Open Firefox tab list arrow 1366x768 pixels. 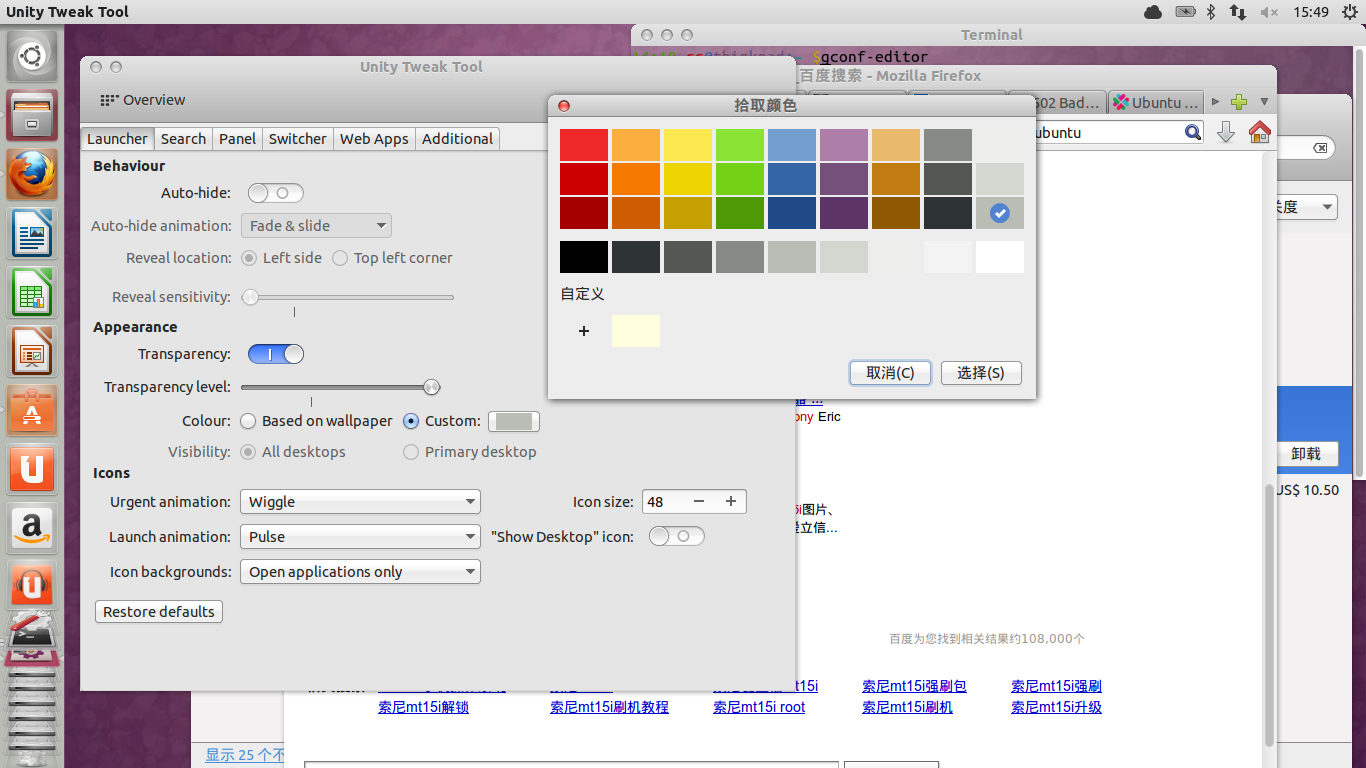point(1264,102)
